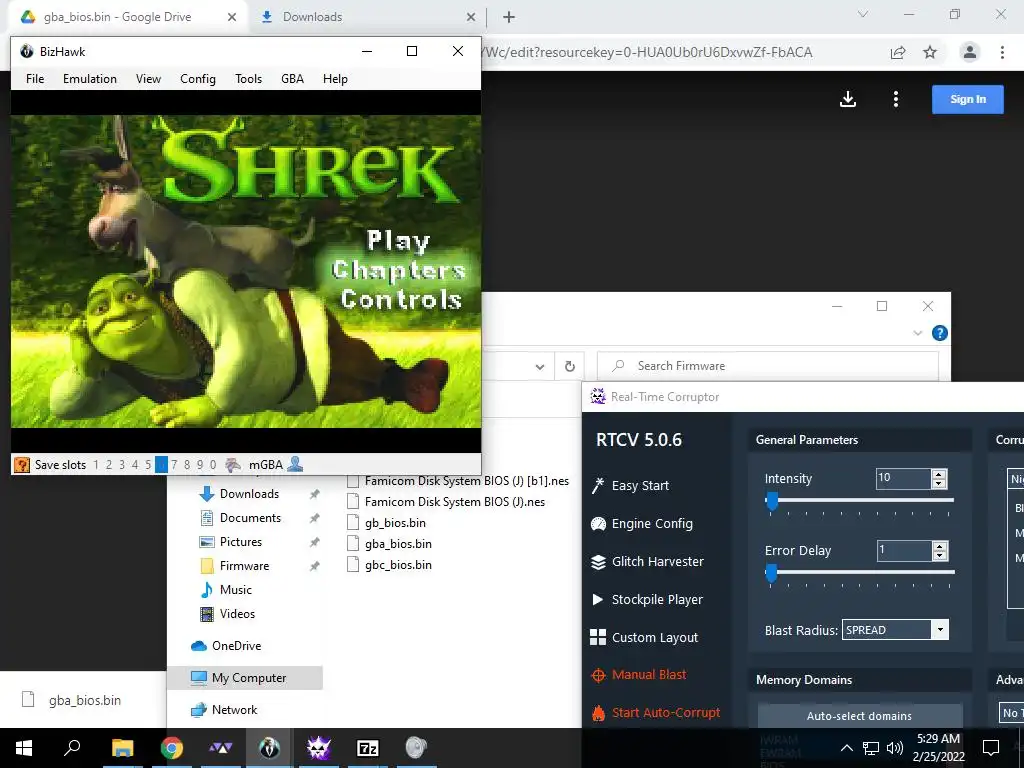Screen dimensions: 1024x768
Task: Open Pictures in Explorer sidebar
Action: [x=240, y=542]
